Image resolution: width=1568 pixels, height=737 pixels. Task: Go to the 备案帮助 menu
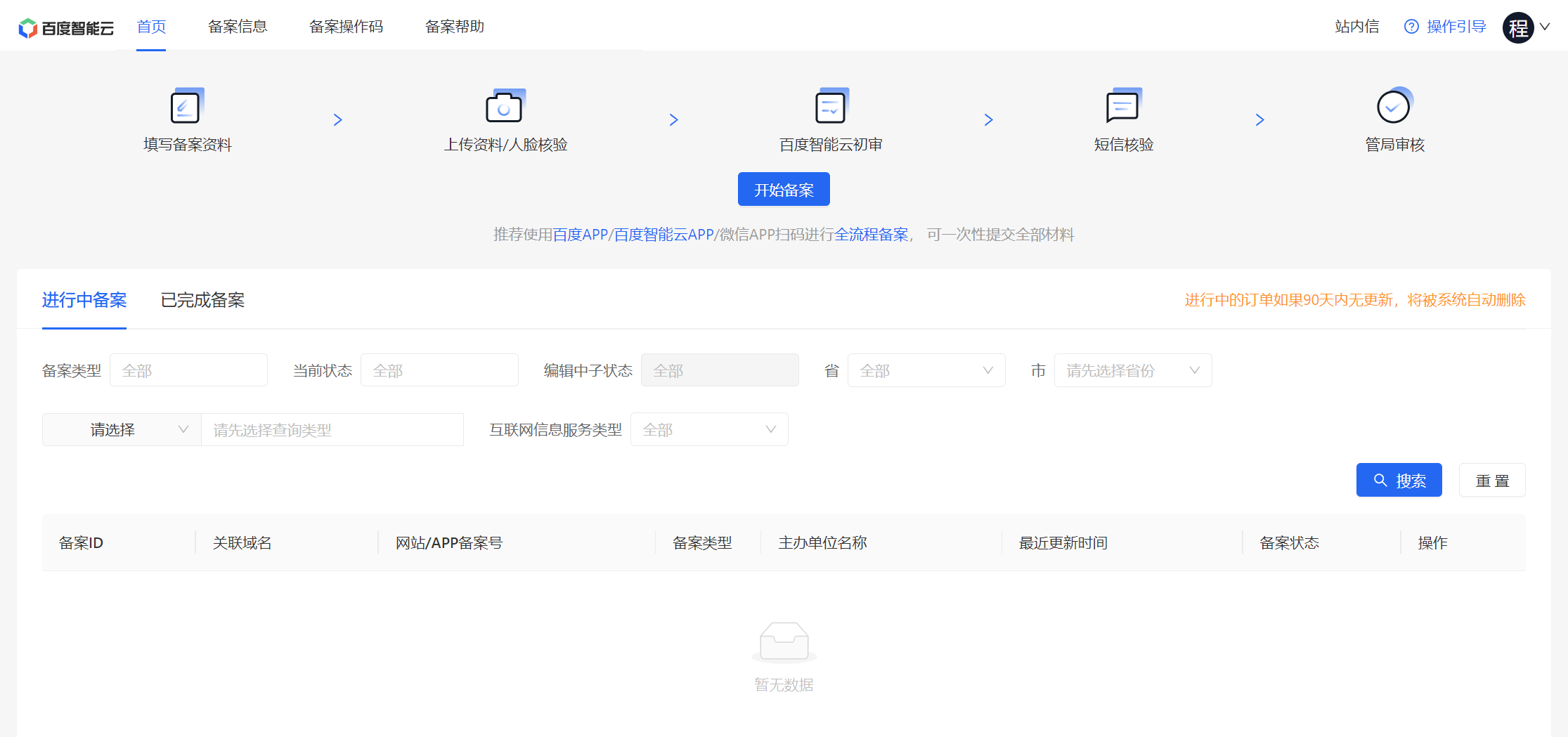coord(454,27)
